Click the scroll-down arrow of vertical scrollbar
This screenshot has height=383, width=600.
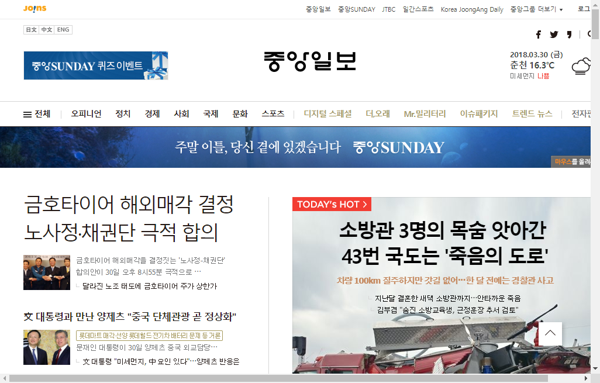coord(595,369)
